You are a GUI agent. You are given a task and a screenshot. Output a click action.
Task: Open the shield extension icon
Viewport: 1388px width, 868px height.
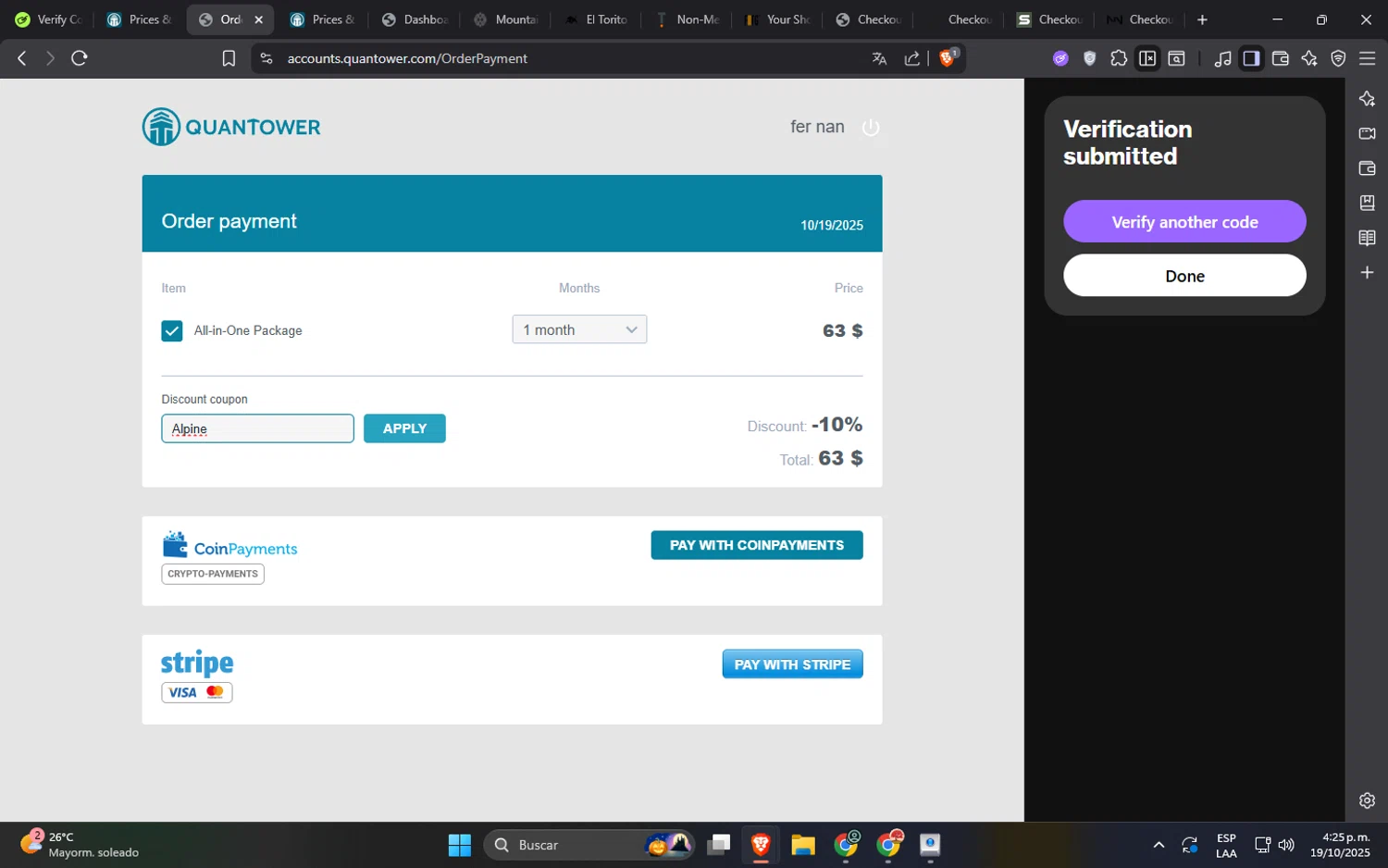point(1090,58)
